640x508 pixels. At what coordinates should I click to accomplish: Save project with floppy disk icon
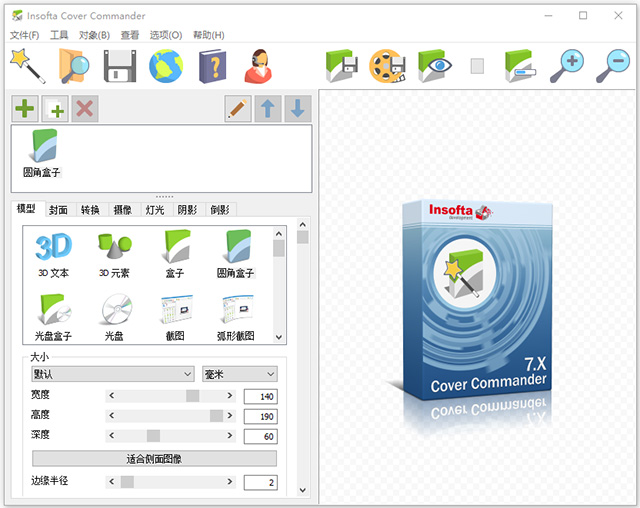[120, 66]
